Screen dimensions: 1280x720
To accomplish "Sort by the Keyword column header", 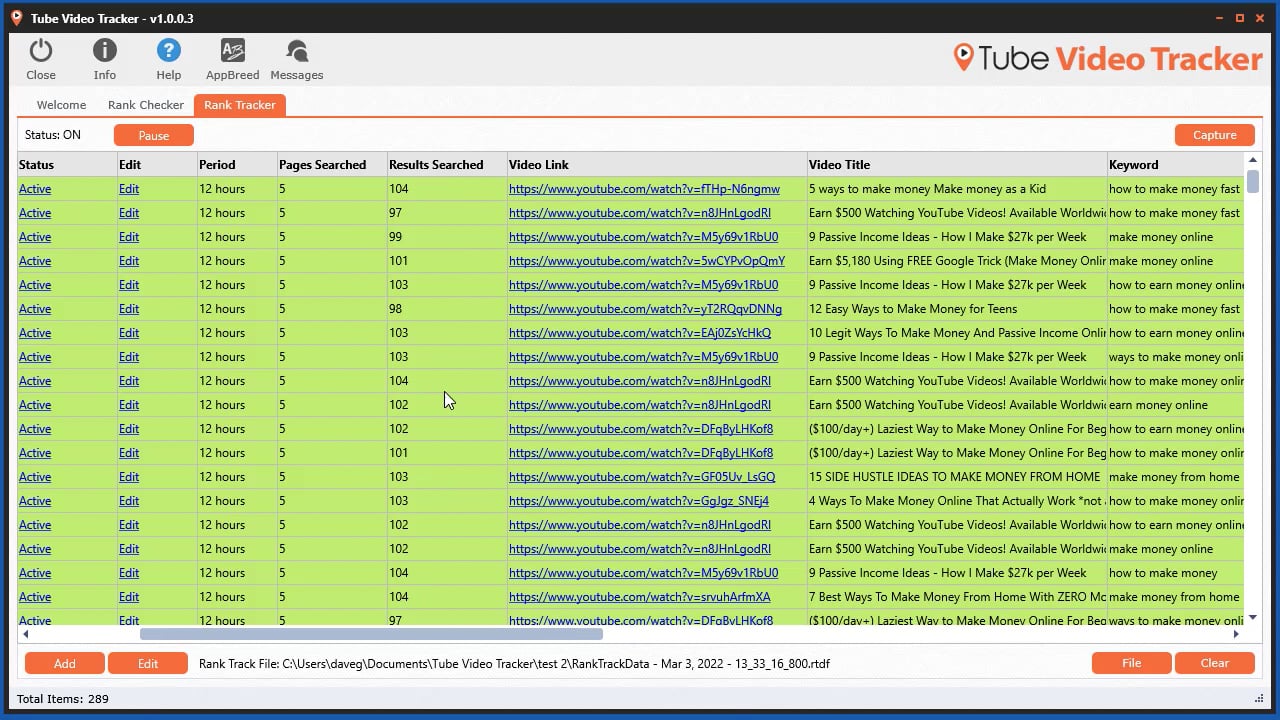I will 1175,165.
